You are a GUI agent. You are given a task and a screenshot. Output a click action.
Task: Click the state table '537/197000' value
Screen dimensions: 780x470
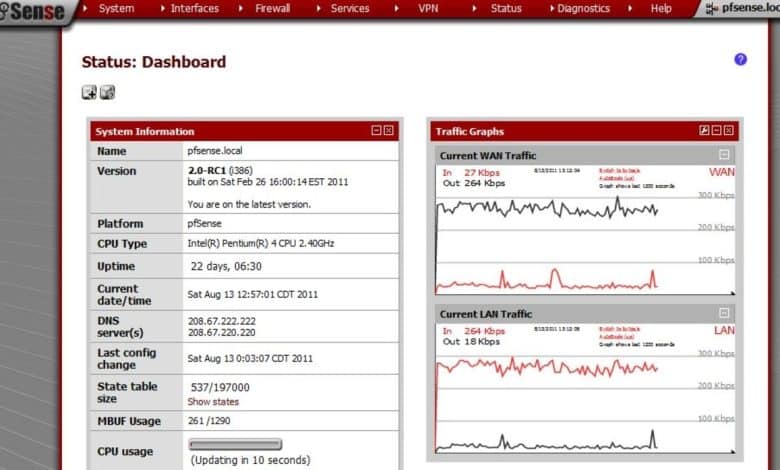pos(220,387)
